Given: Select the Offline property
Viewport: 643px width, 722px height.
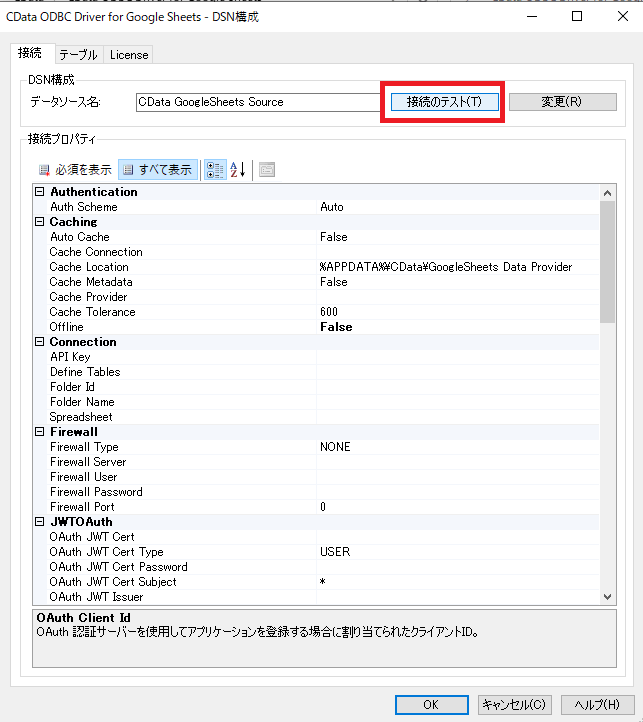Looking at the screenshot, I should 322,327.
